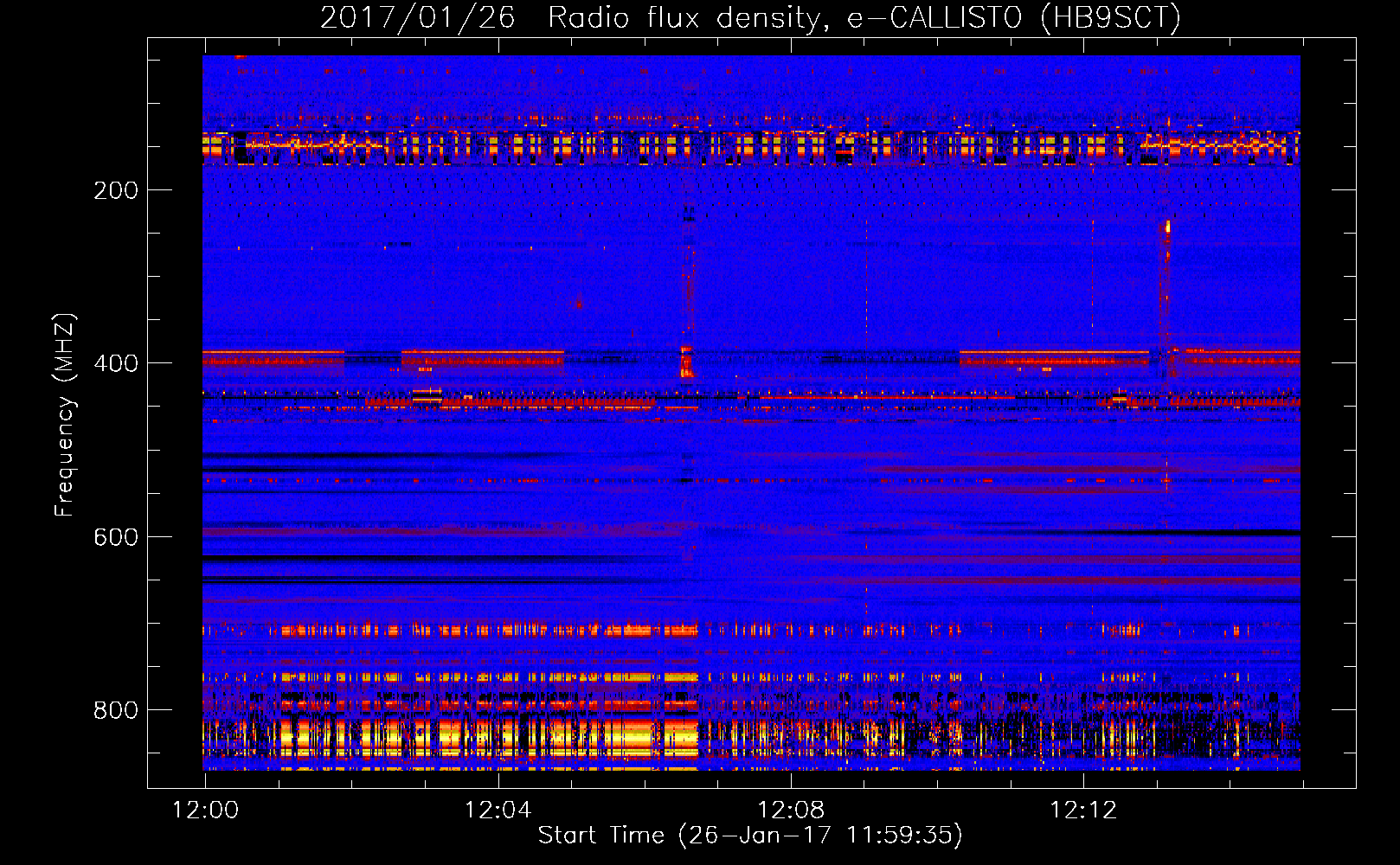Click the 12:08 time tick label

(x=791, y=810)
